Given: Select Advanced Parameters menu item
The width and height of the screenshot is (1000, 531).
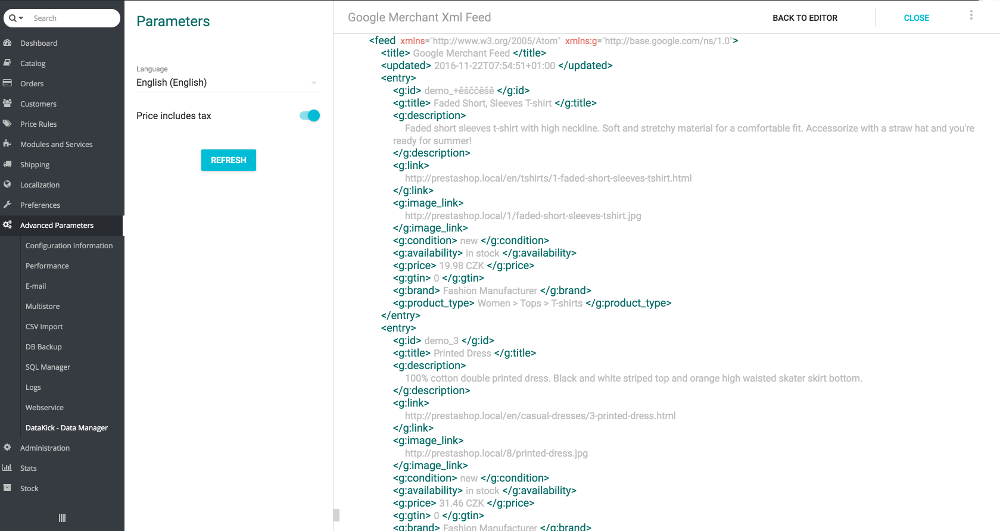Looking at the screenshot, I should pos(57,226).
